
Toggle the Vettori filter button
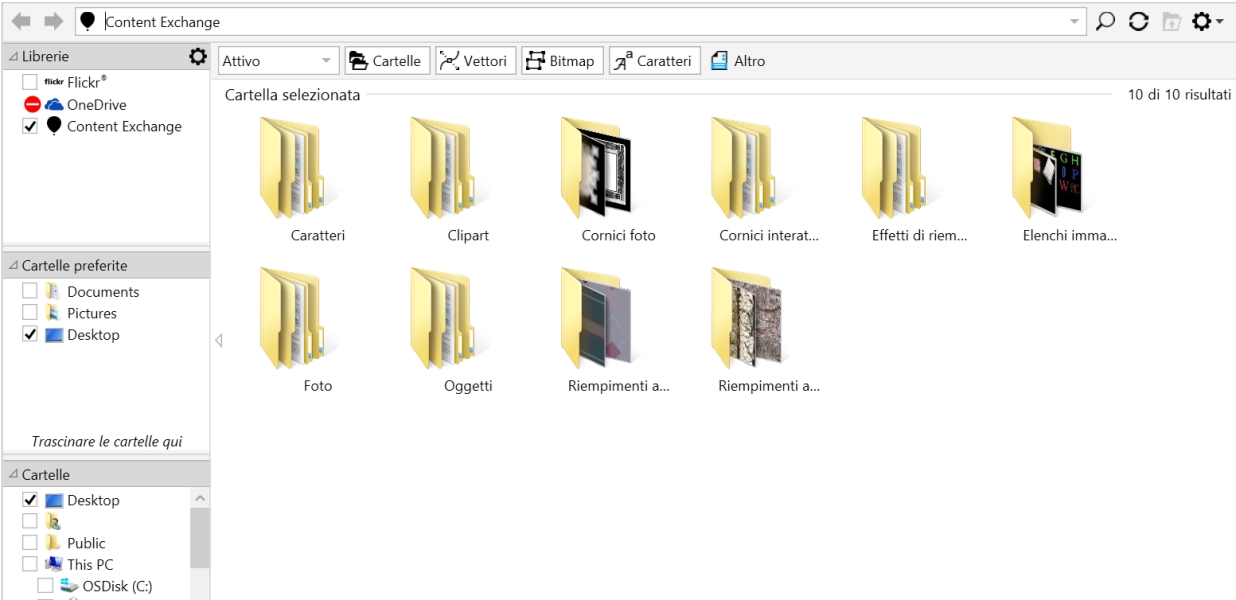[x=475, y=61]
